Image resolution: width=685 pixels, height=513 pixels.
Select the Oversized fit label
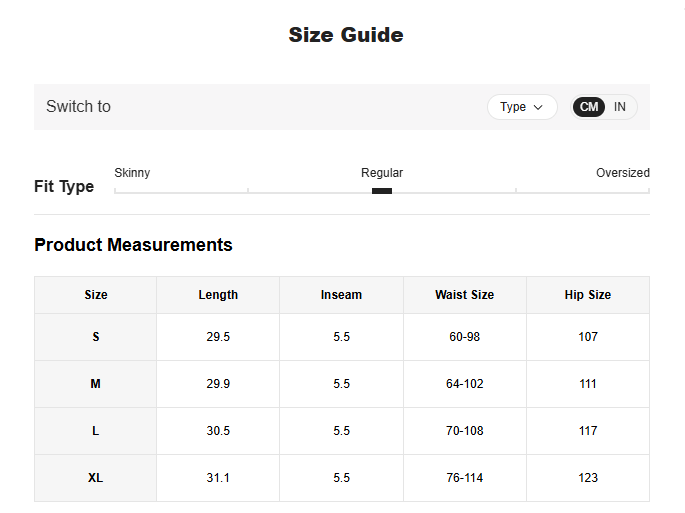622,173
